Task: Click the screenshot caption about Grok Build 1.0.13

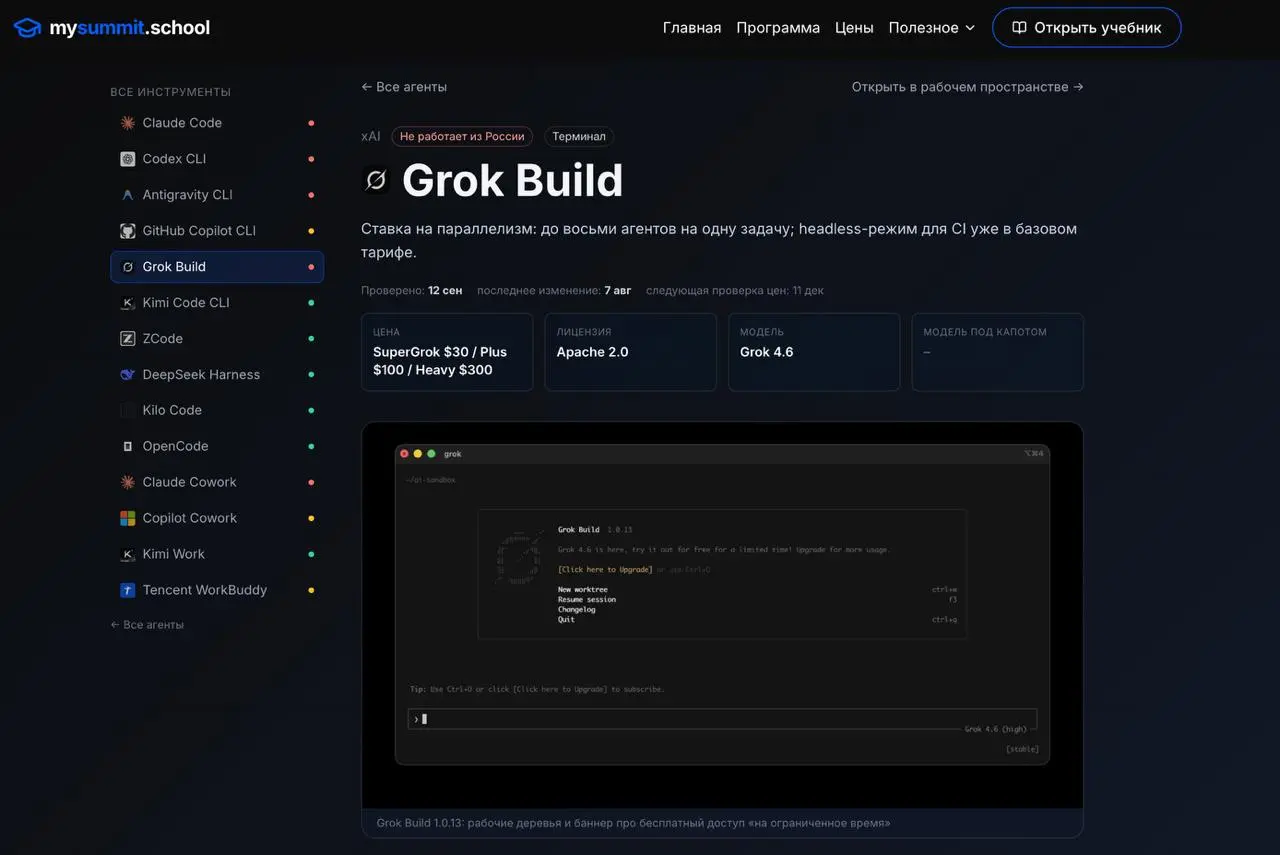Action: pyautogui.click(x=634, y=823)
